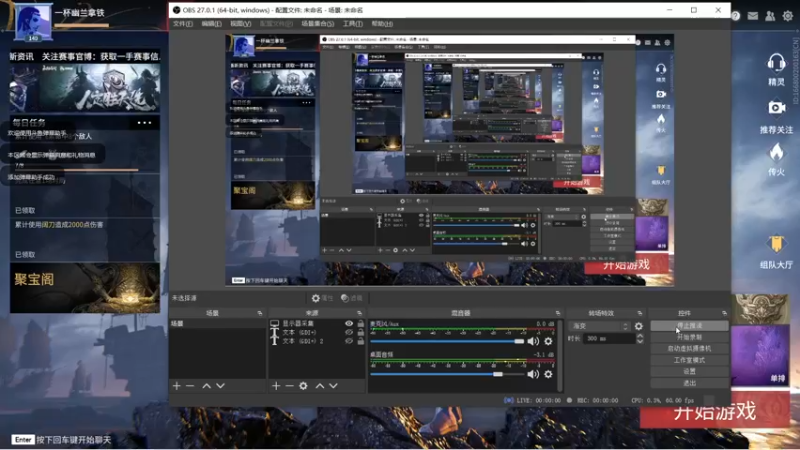Click the transition duration 300 ms field
800x450 pixels.
609,338
